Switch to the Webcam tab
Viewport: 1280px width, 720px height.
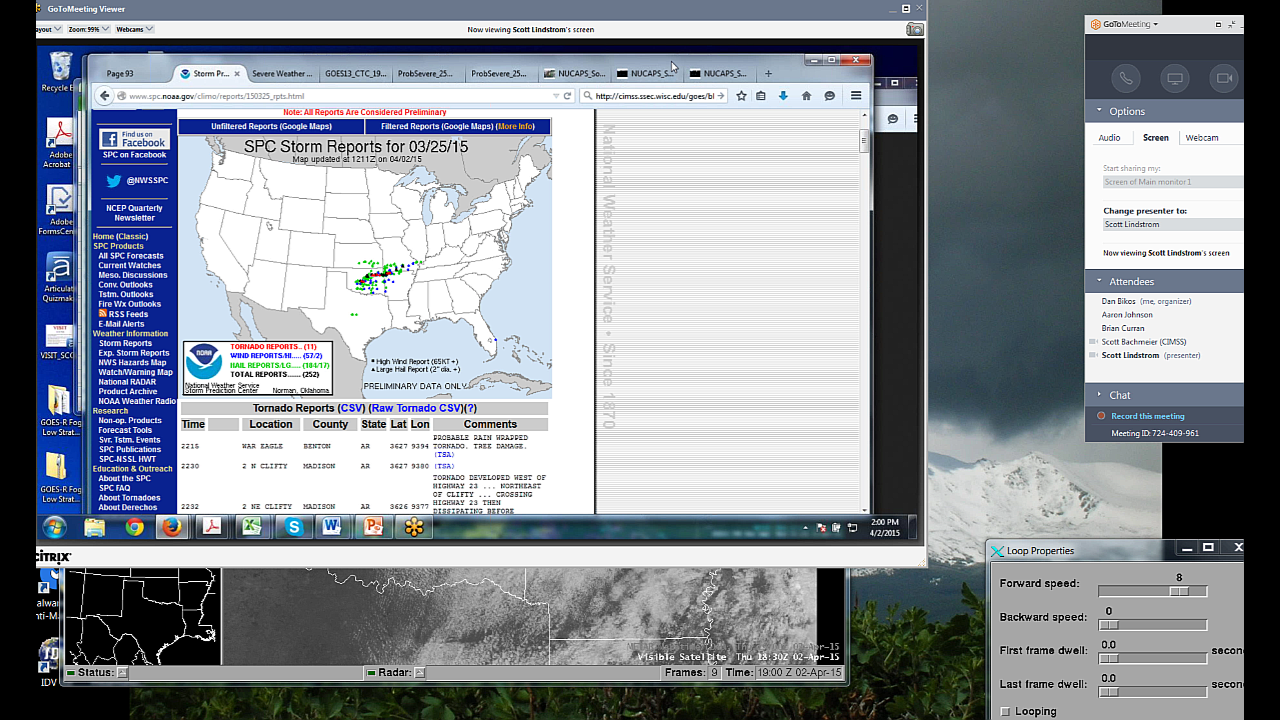coord(1201,138)
